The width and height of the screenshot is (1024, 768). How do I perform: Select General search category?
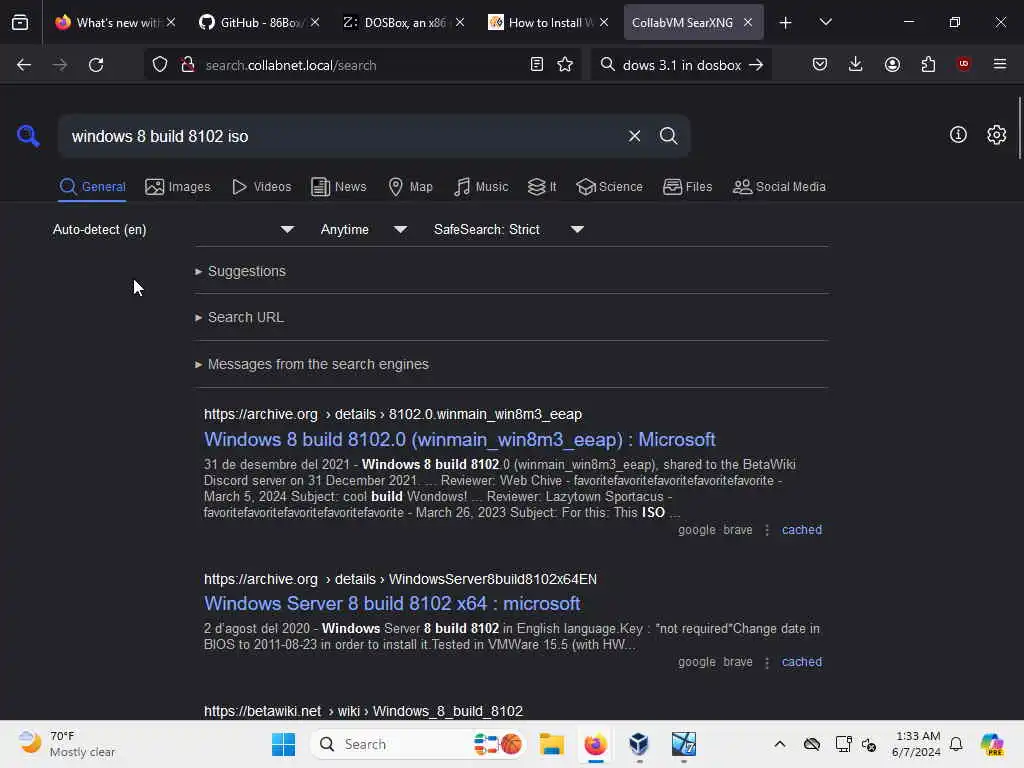[92, 187]
